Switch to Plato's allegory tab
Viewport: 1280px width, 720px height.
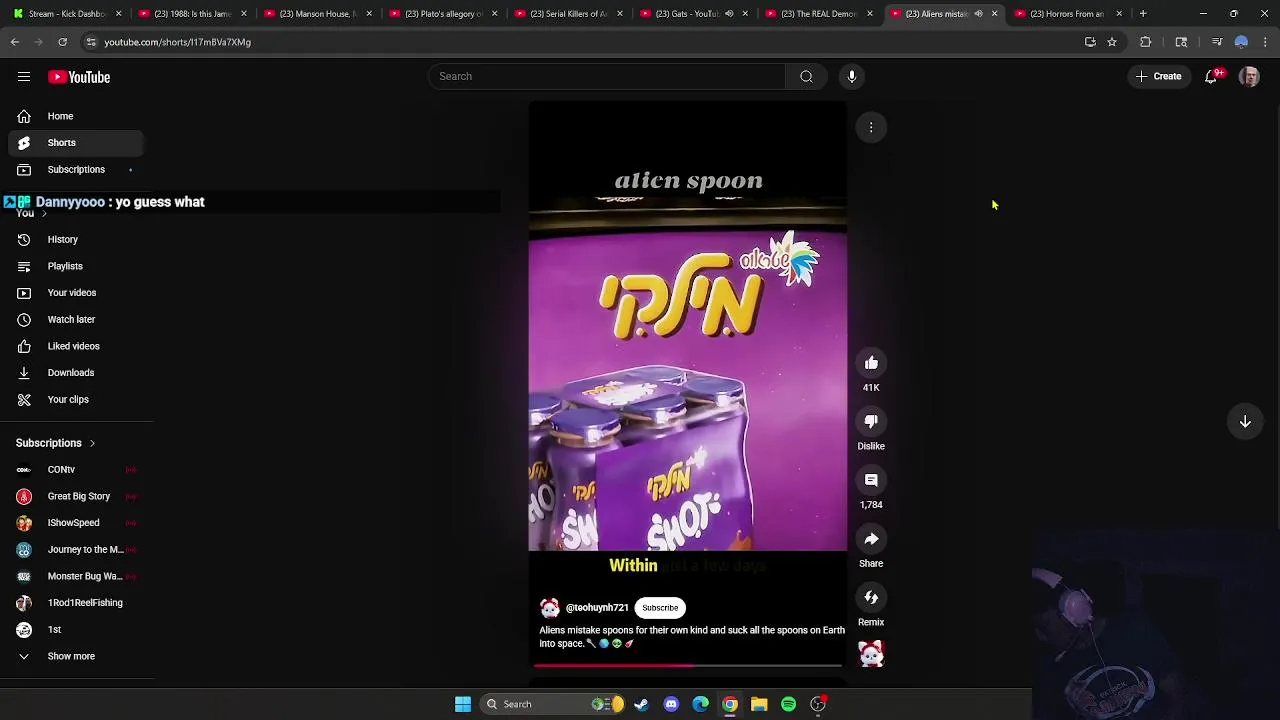pyautogui.click(x=443, y=14)
